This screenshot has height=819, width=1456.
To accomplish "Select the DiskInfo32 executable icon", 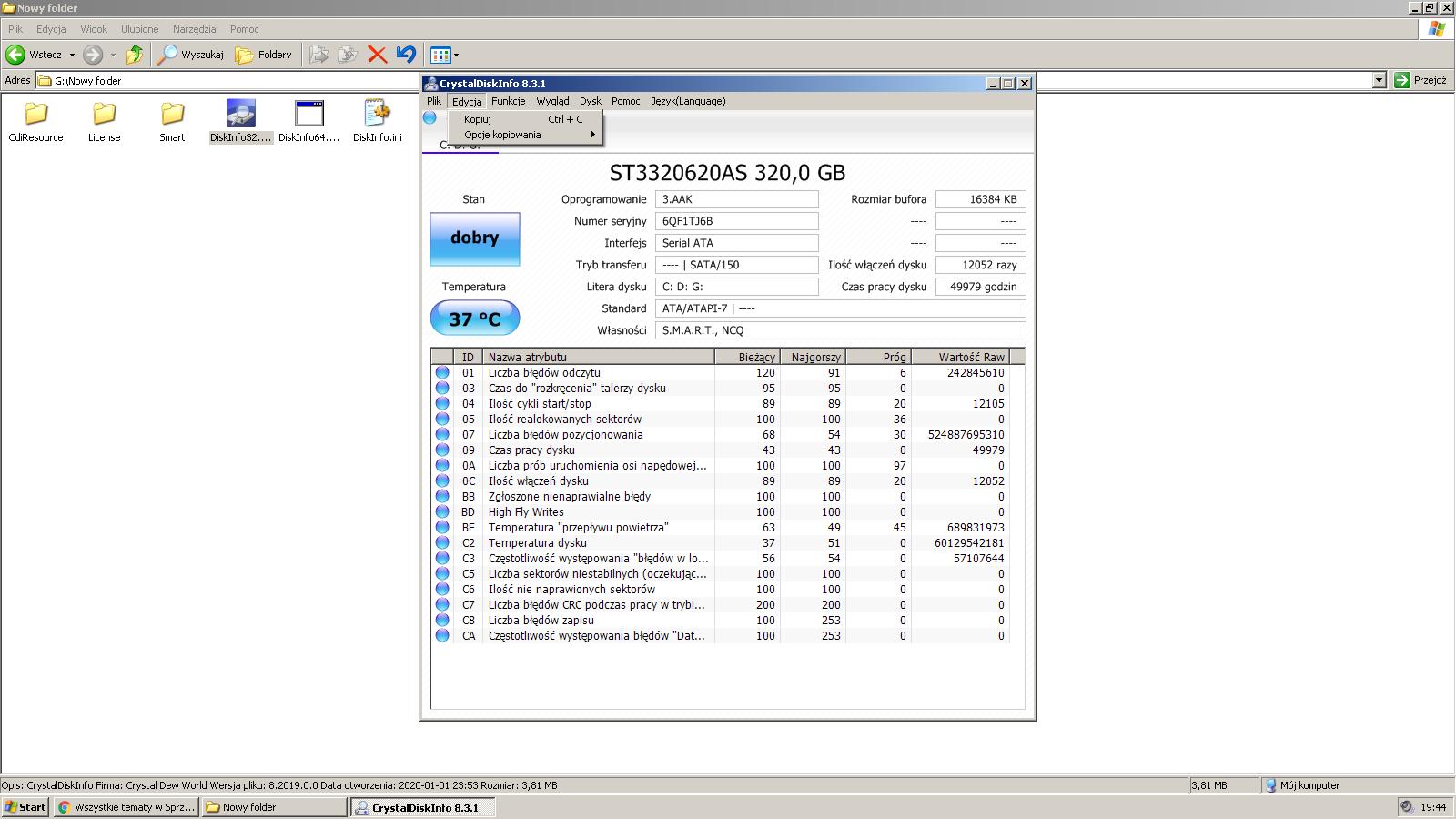I will pyautogui.click(x=241, y=114).
